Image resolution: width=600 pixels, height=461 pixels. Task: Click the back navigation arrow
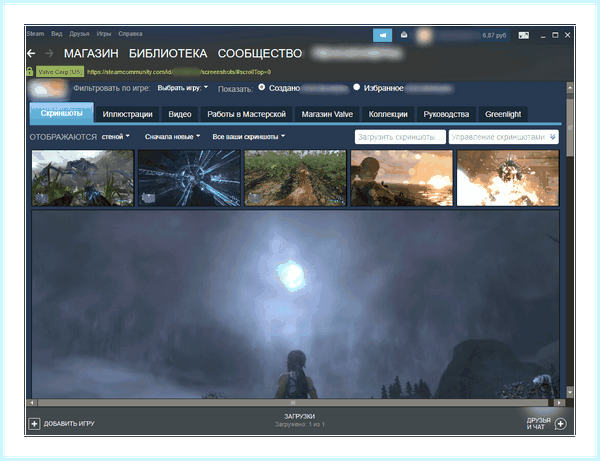click(x=31, y=53)
